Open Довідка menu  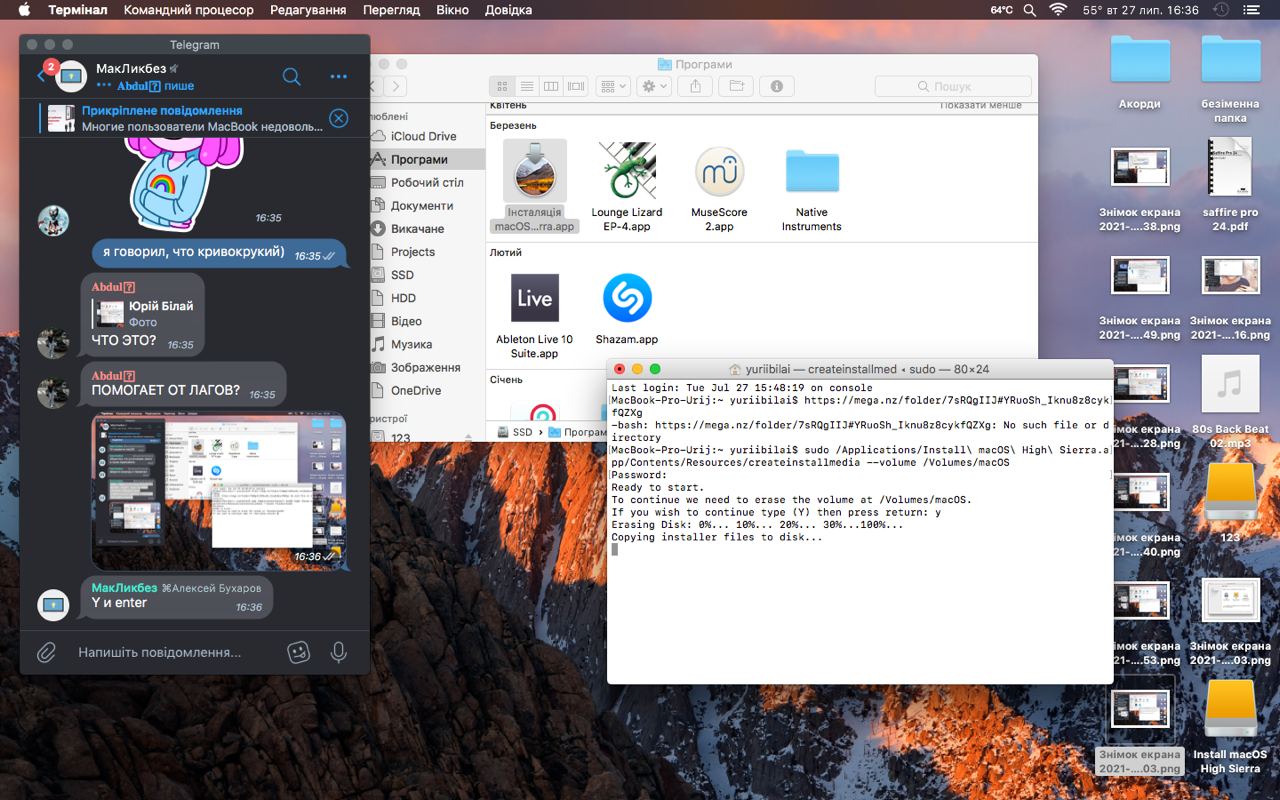pyautogui.click(x=508, y=10)
